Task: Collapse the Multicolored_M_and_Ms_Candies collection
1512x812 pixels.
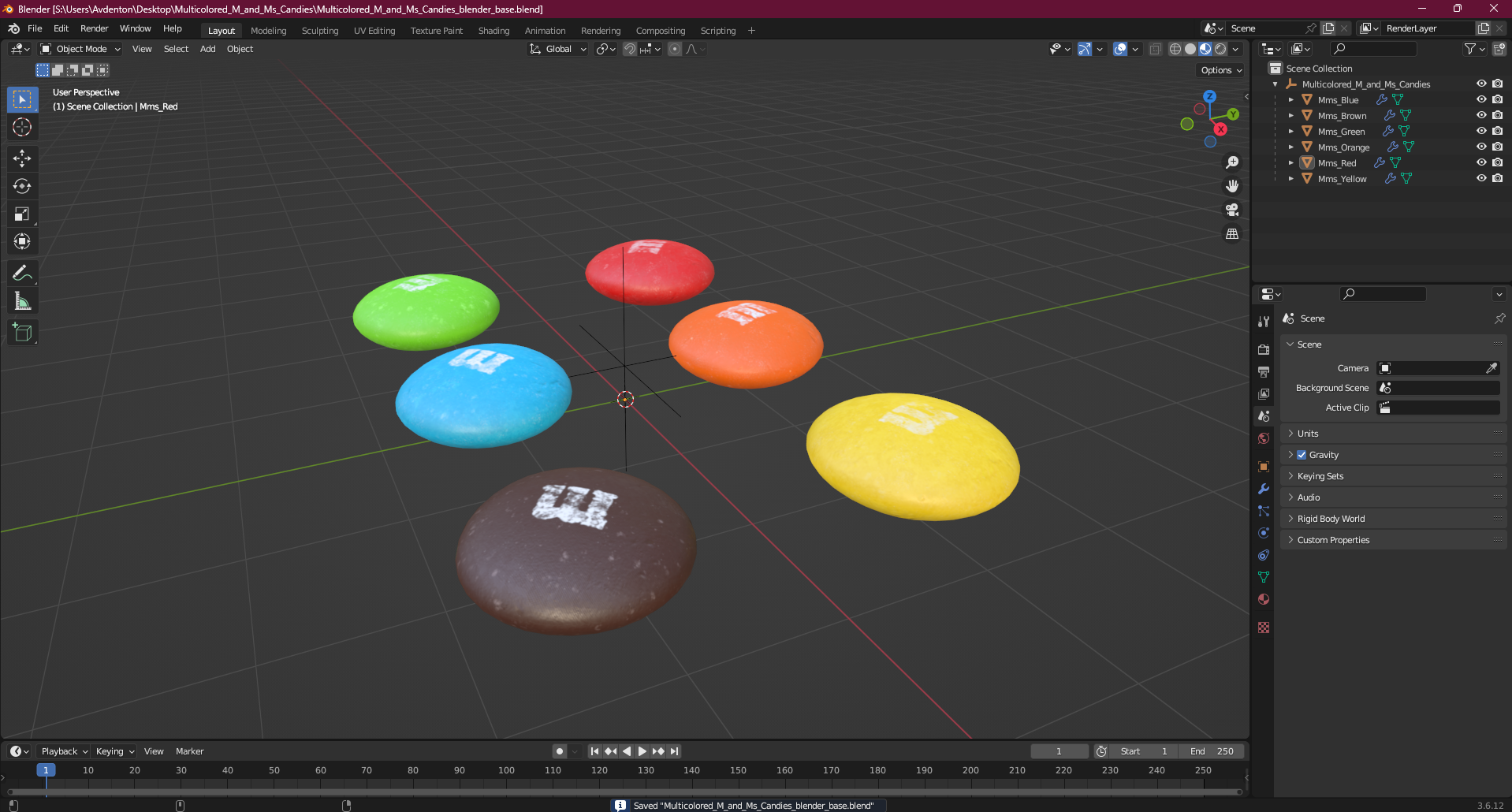Action: click(x=1275, y=84)
